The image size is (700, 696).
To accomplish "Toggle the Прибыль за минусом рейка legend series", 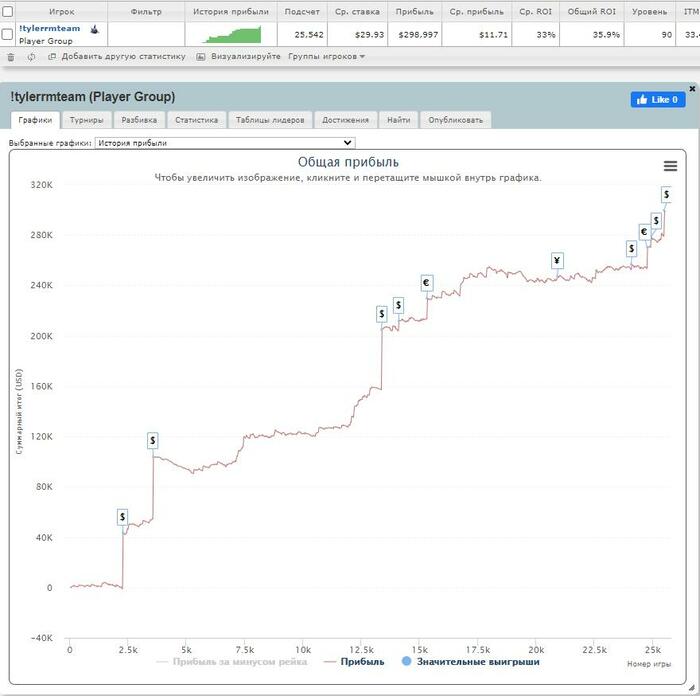I will [x=232, y=662].
